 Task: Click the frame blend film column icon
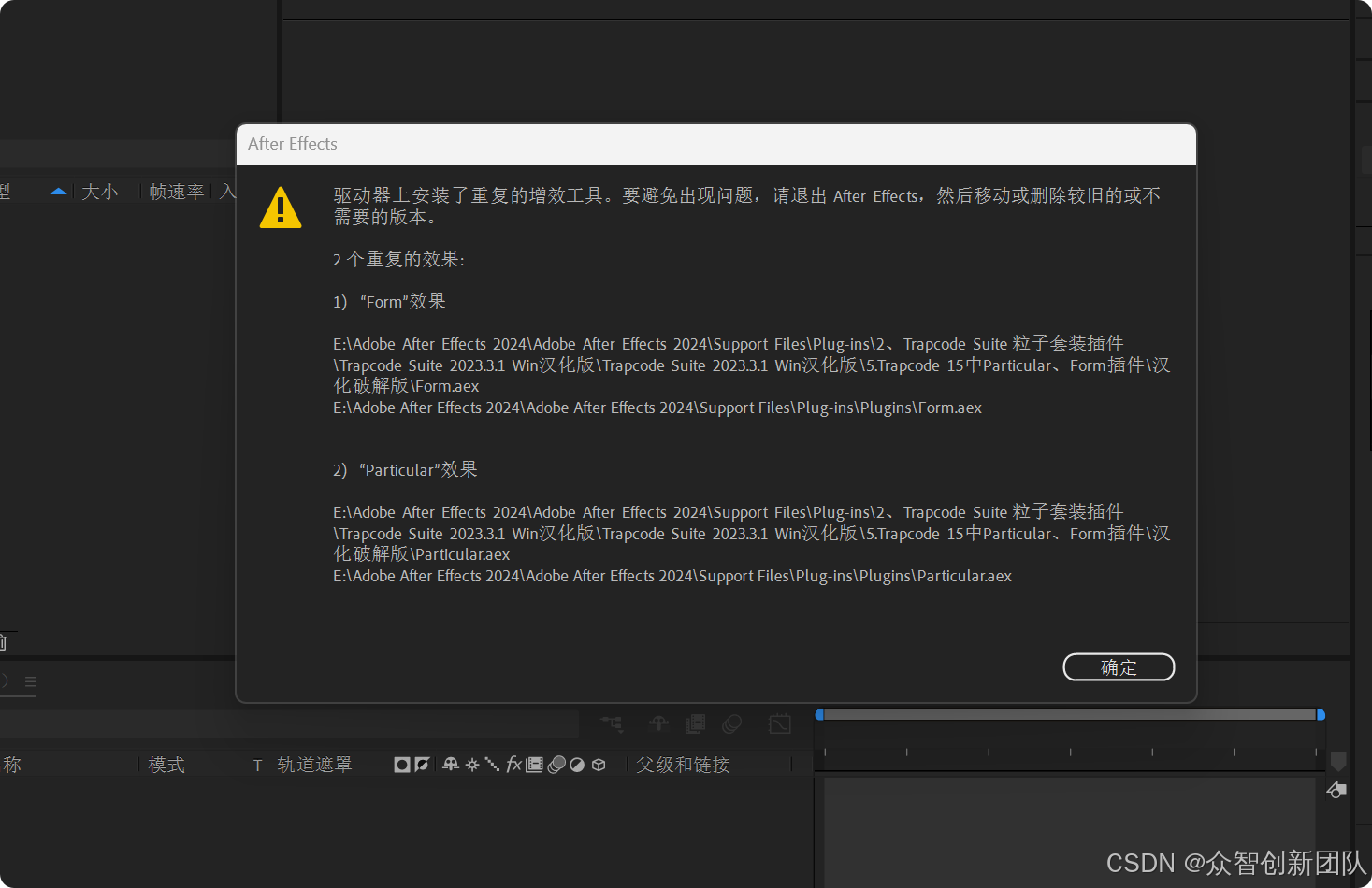[534, 765]
